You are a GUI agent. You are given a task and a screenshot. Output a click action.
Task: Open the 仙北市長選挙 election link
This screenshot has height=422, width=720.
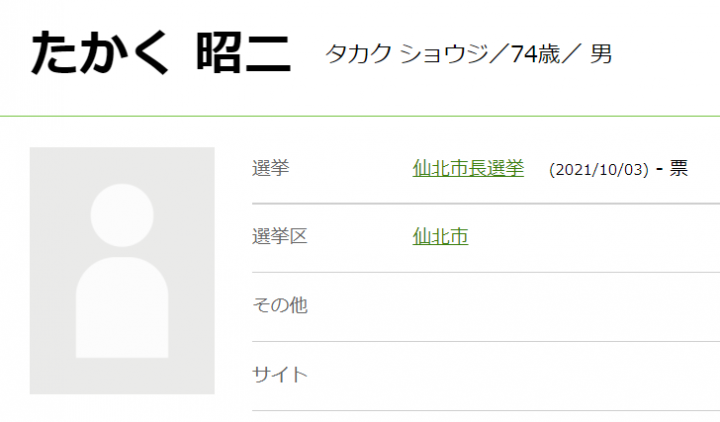(x=468, y=168)
